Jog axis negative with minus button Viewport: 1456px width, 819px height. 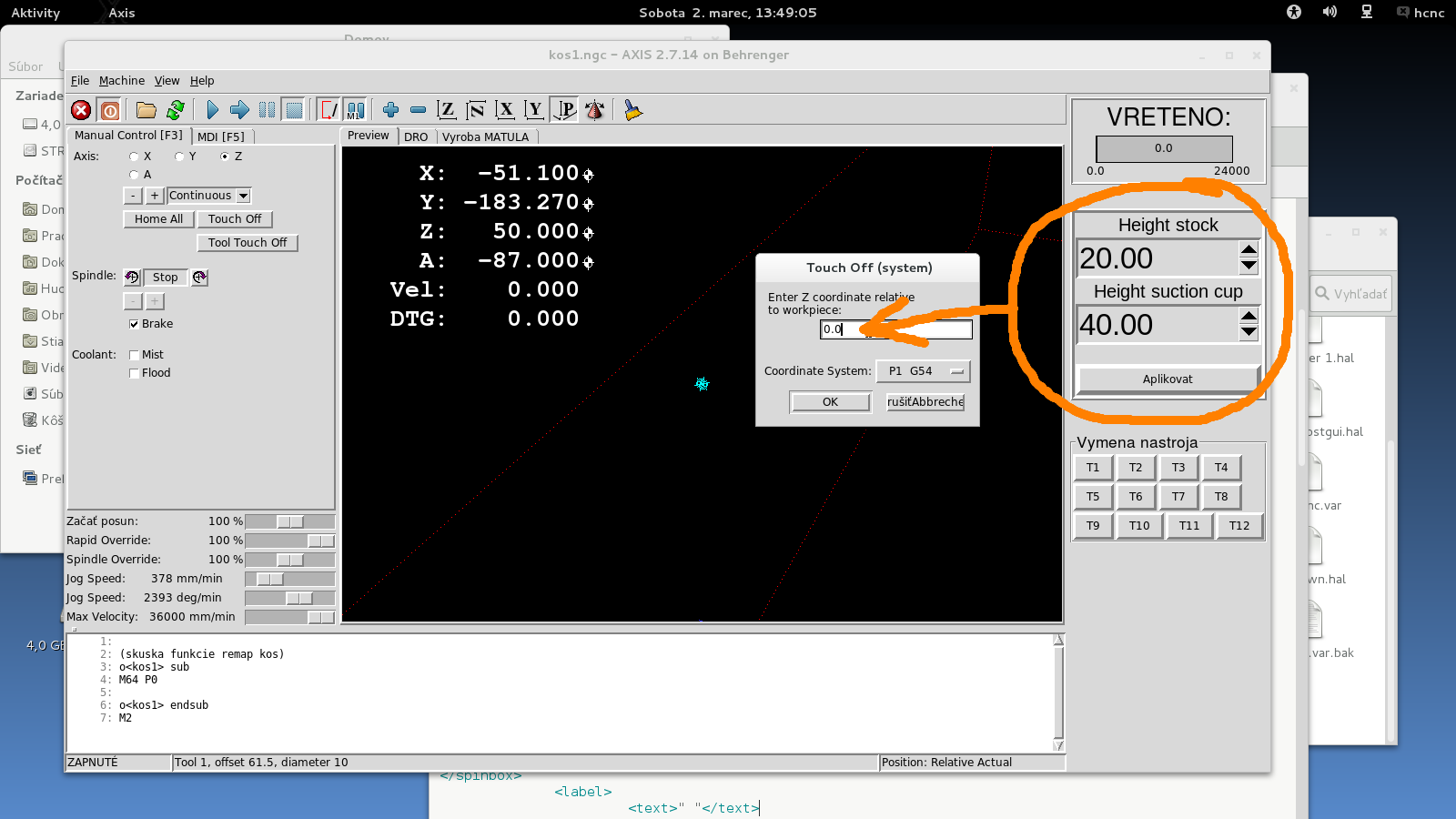pyautogui.click(x=133, y=196)
